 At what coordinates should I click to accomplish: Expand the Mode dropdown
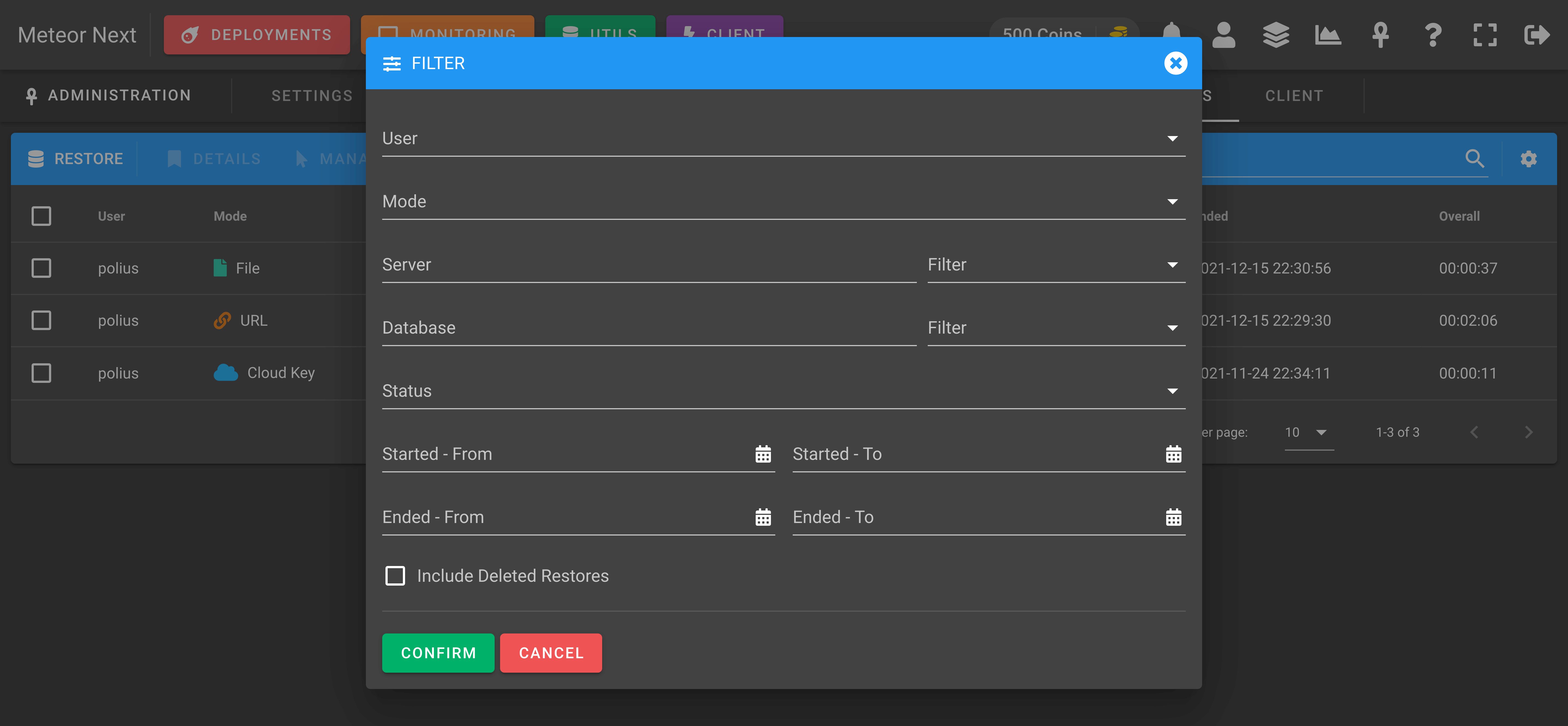pos(783,201)
